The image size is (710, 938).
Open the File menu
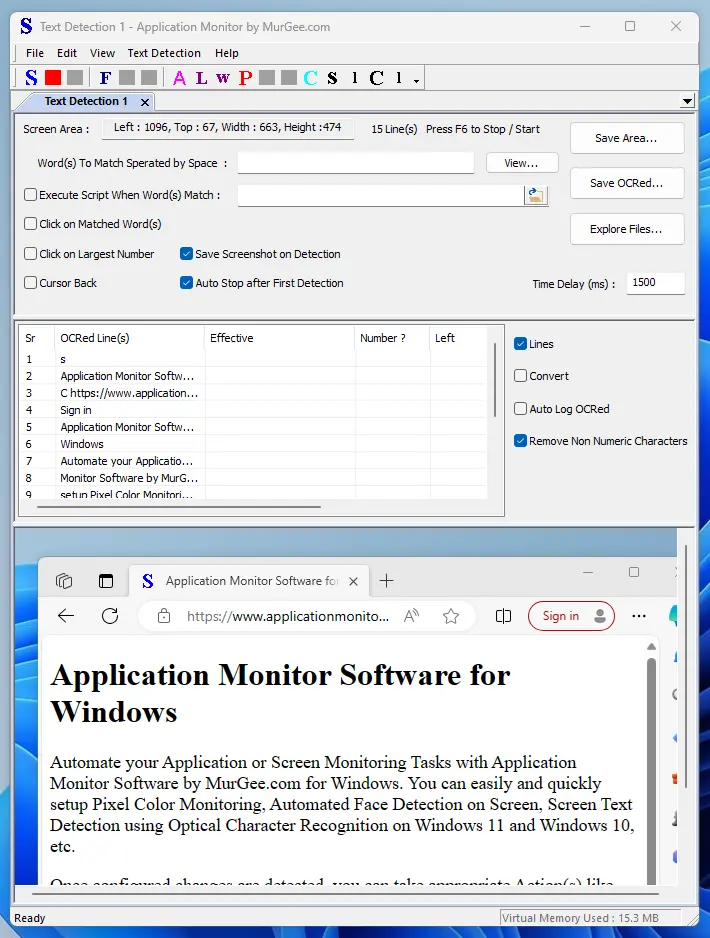click(x=35, y=53)
